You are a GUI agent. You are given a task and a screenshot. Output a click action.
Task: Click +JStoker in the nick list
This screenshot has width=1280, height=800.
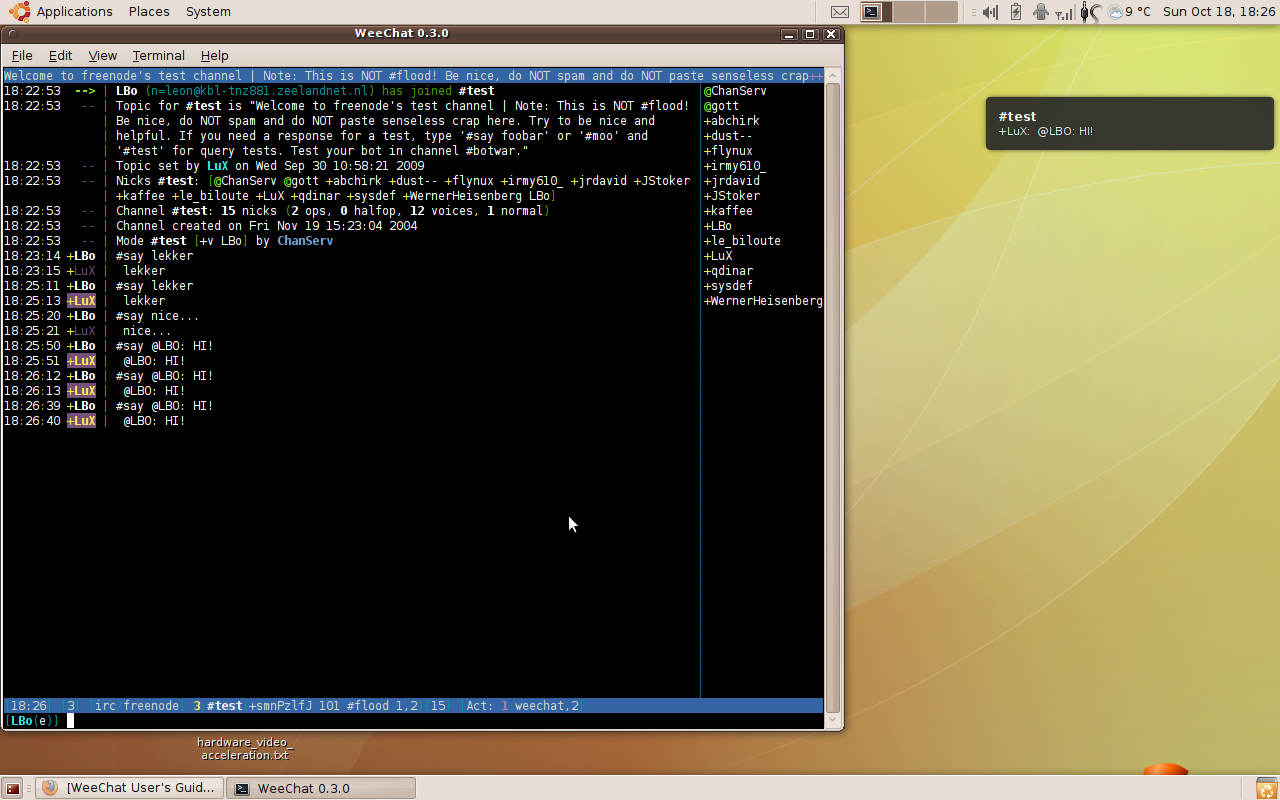click(732, 196)
